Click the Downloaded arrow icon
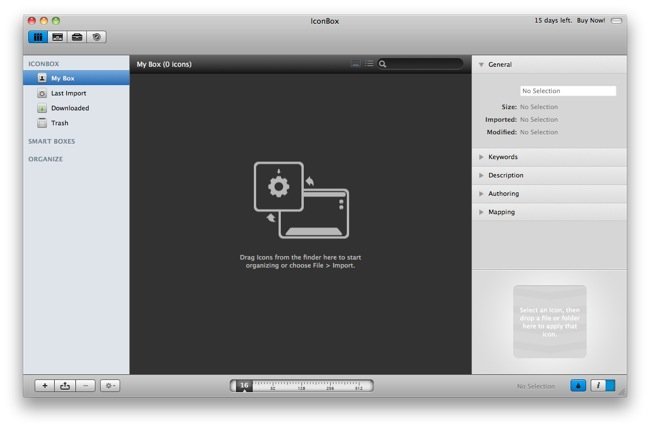Screen dimensions: 650x429 pyautogui.click(x=42, y=108)
